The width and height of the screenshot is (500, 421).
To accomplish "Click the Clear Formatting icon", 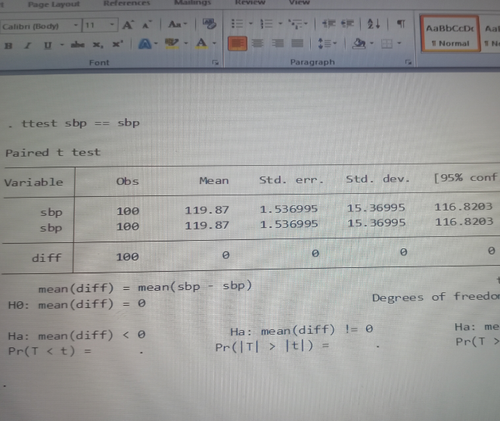I will point(209,24).
